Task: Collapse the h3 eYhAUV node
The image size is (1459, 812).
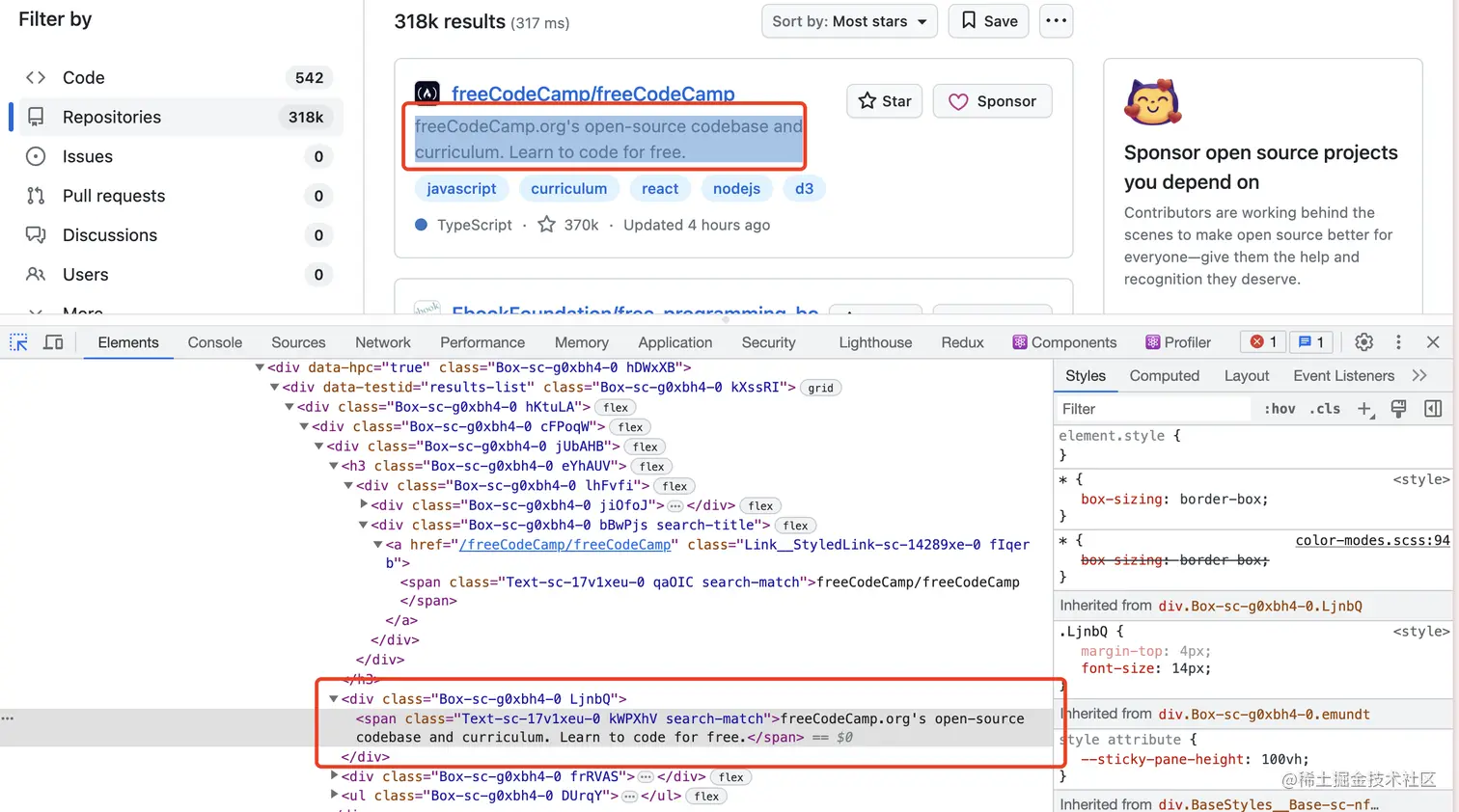Action: click(x=333, y=466)
